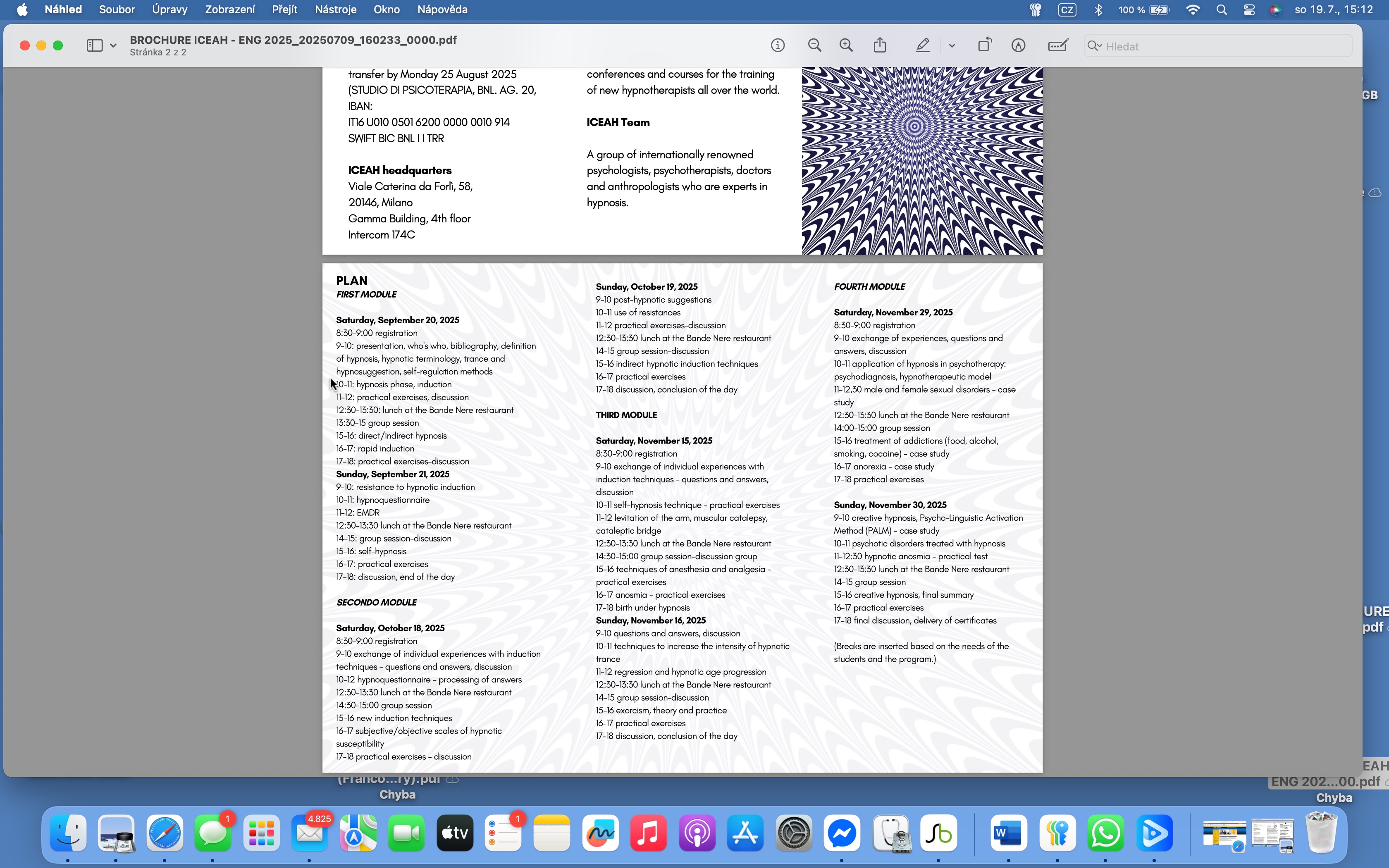Click the Hledat search field
This screenshot has height=868, width=1389.
pos(1218,46)
